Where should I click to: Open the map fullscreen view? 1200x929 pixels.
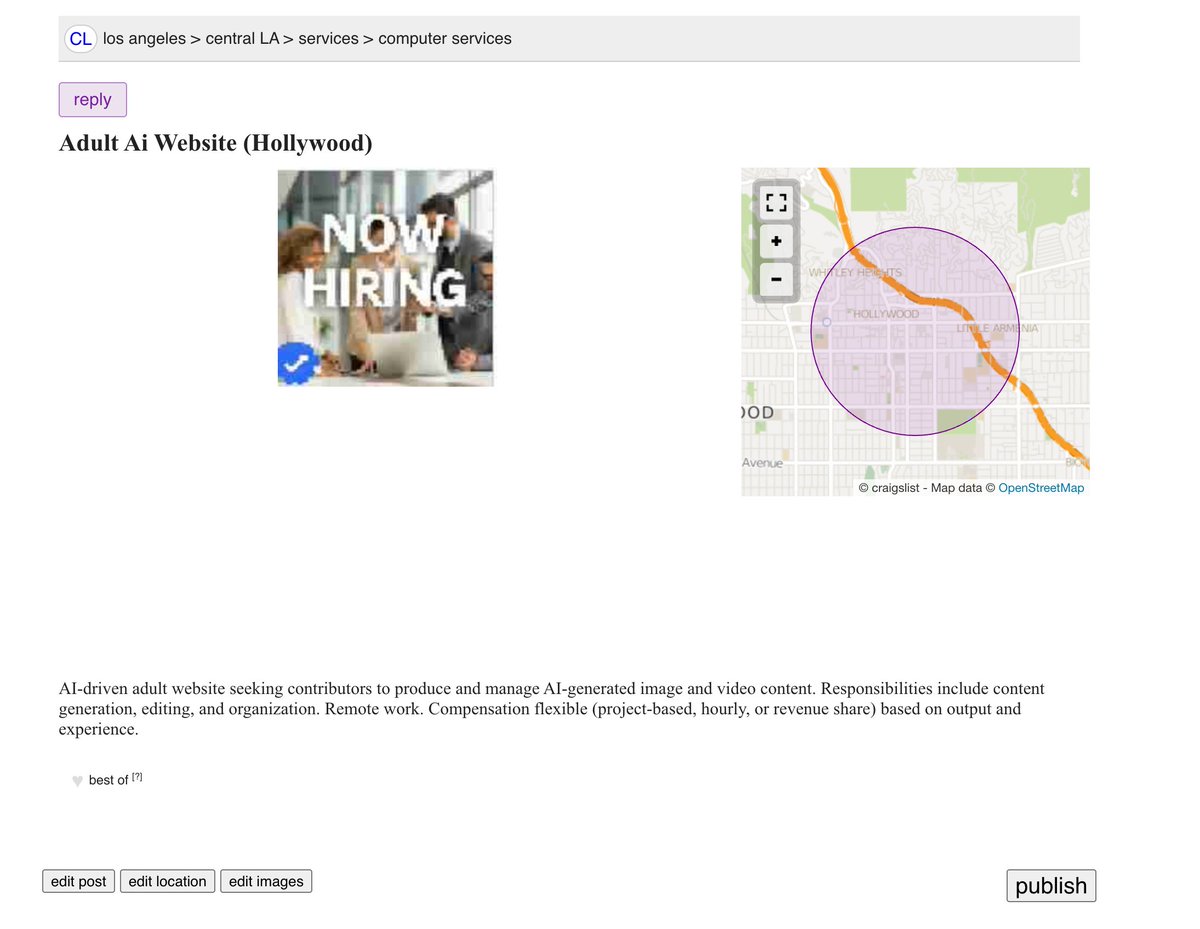pos(776,204)
